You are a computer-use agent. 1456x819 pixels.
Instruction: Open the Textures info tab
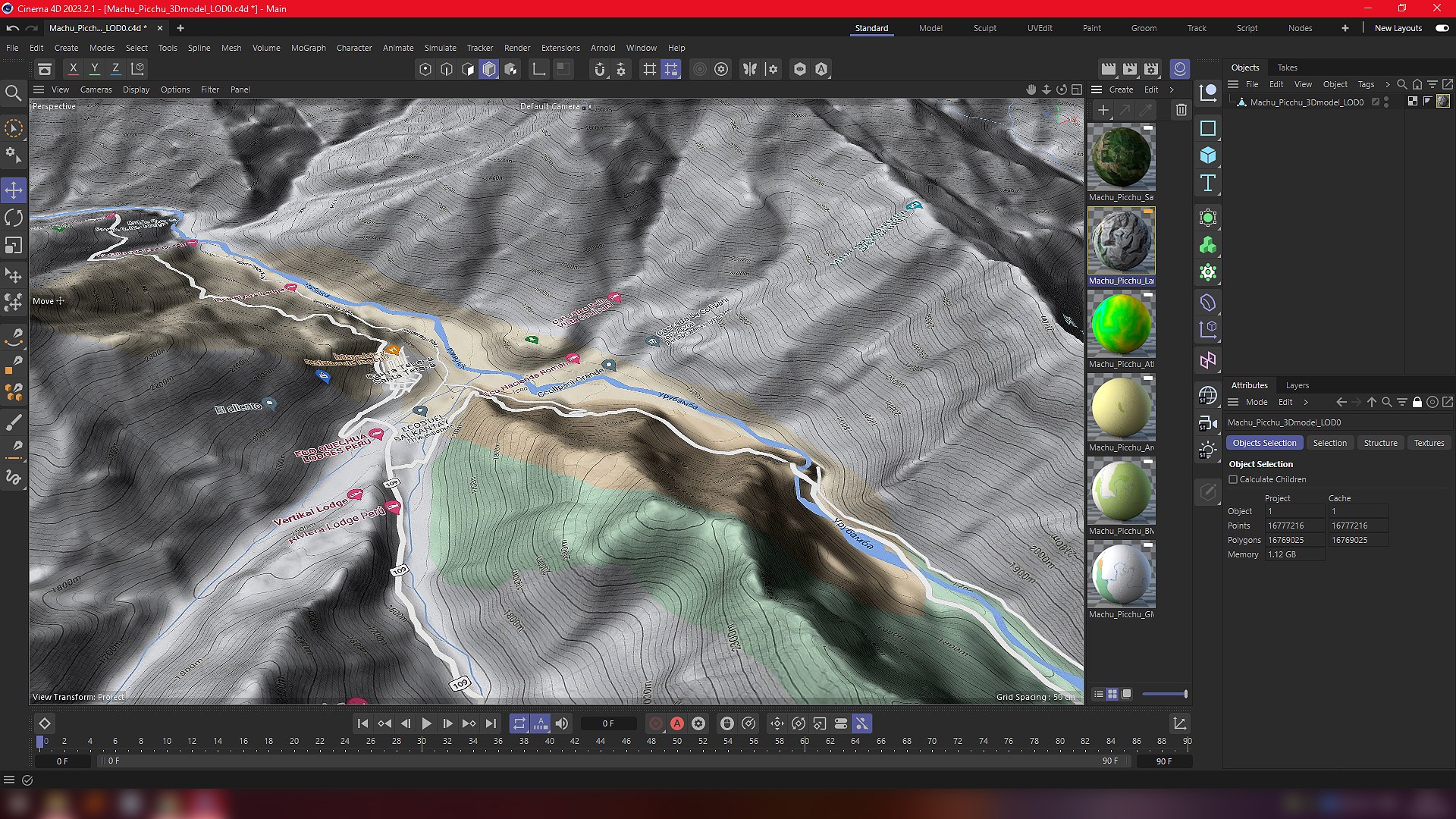coord(1429,443)
